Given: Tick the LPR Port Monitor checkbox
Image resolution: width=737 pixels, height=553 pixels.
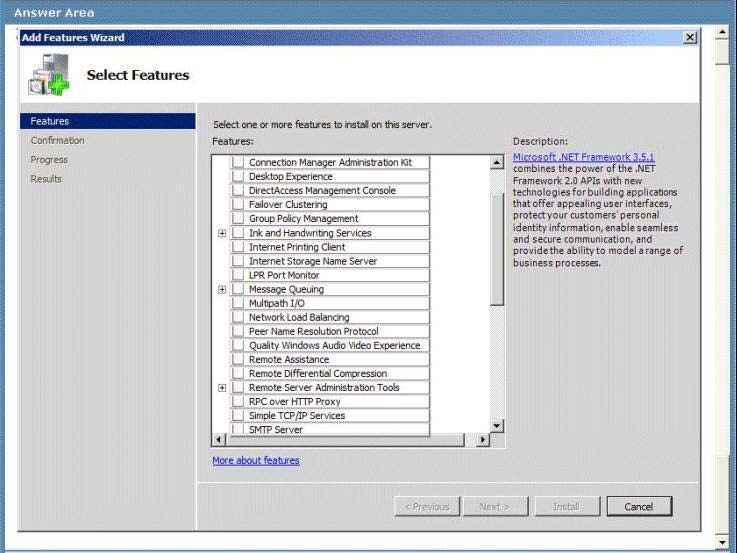Looking at the screenshot, I should click(238, 275).
